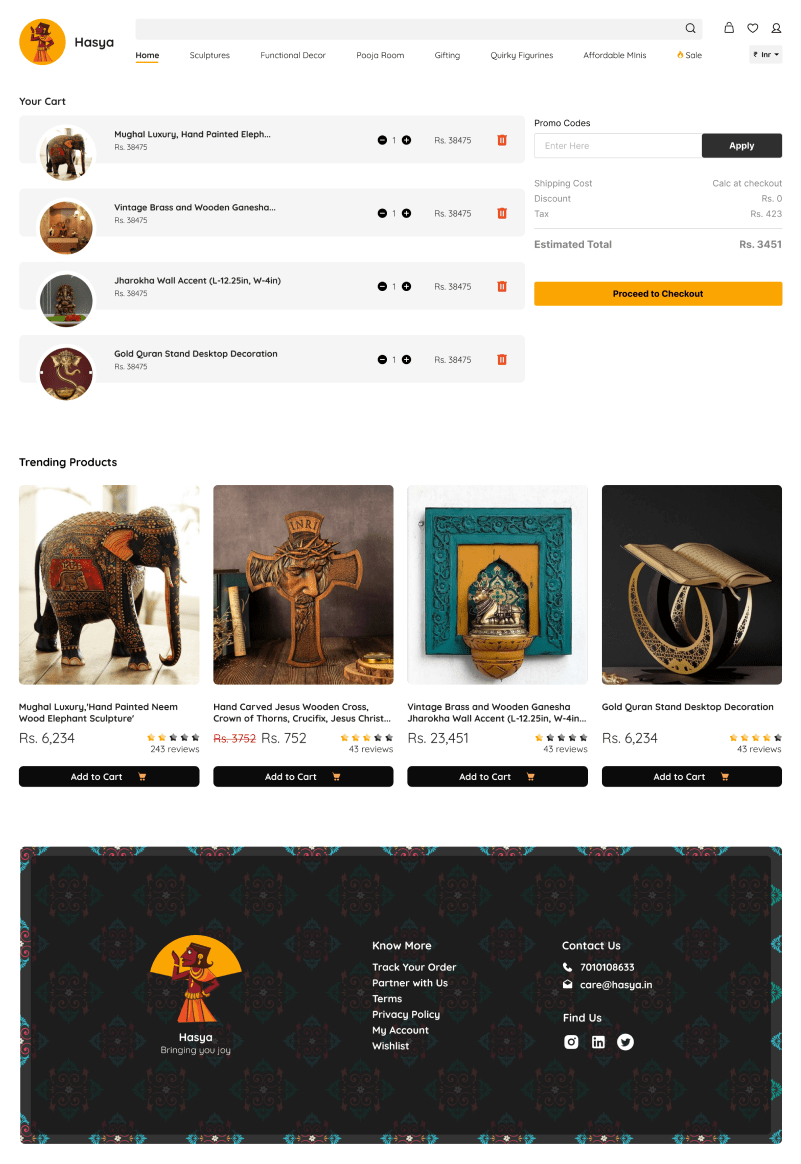801x1164 pixels.
Task: Delete Mughal Luxury elephant from cart
Action: pos(502,140)
